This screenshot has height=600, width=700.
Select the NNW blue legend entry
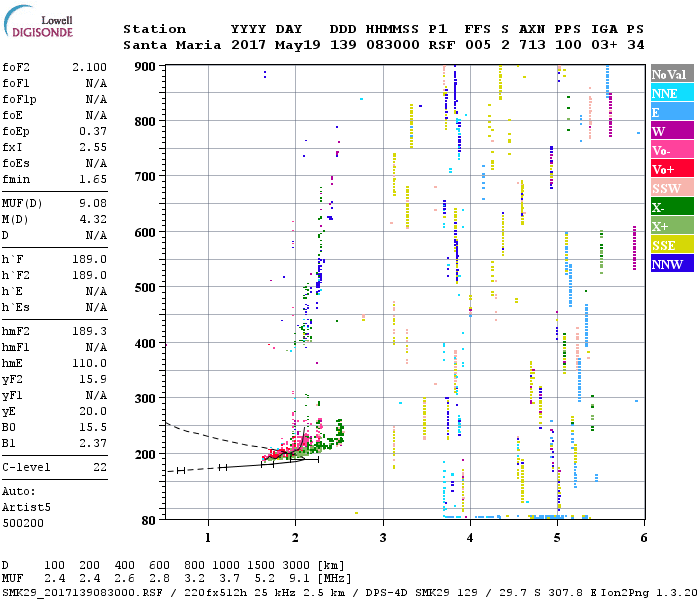point(672,264)
